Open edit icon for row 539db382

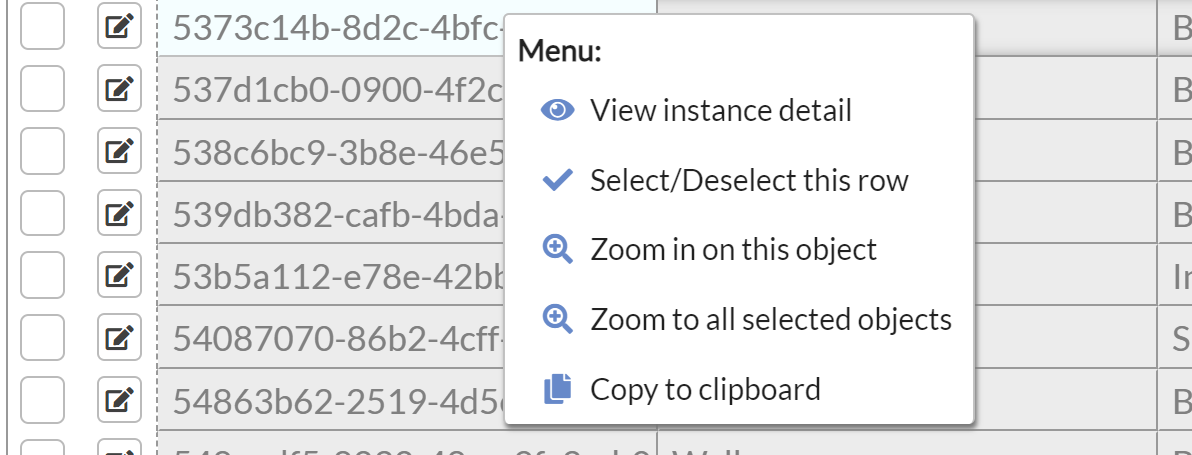(119, 214)
